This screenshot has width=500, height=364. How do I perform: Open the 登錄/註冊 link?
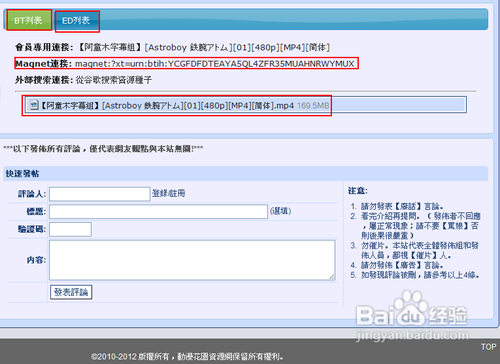pos(169,193)
